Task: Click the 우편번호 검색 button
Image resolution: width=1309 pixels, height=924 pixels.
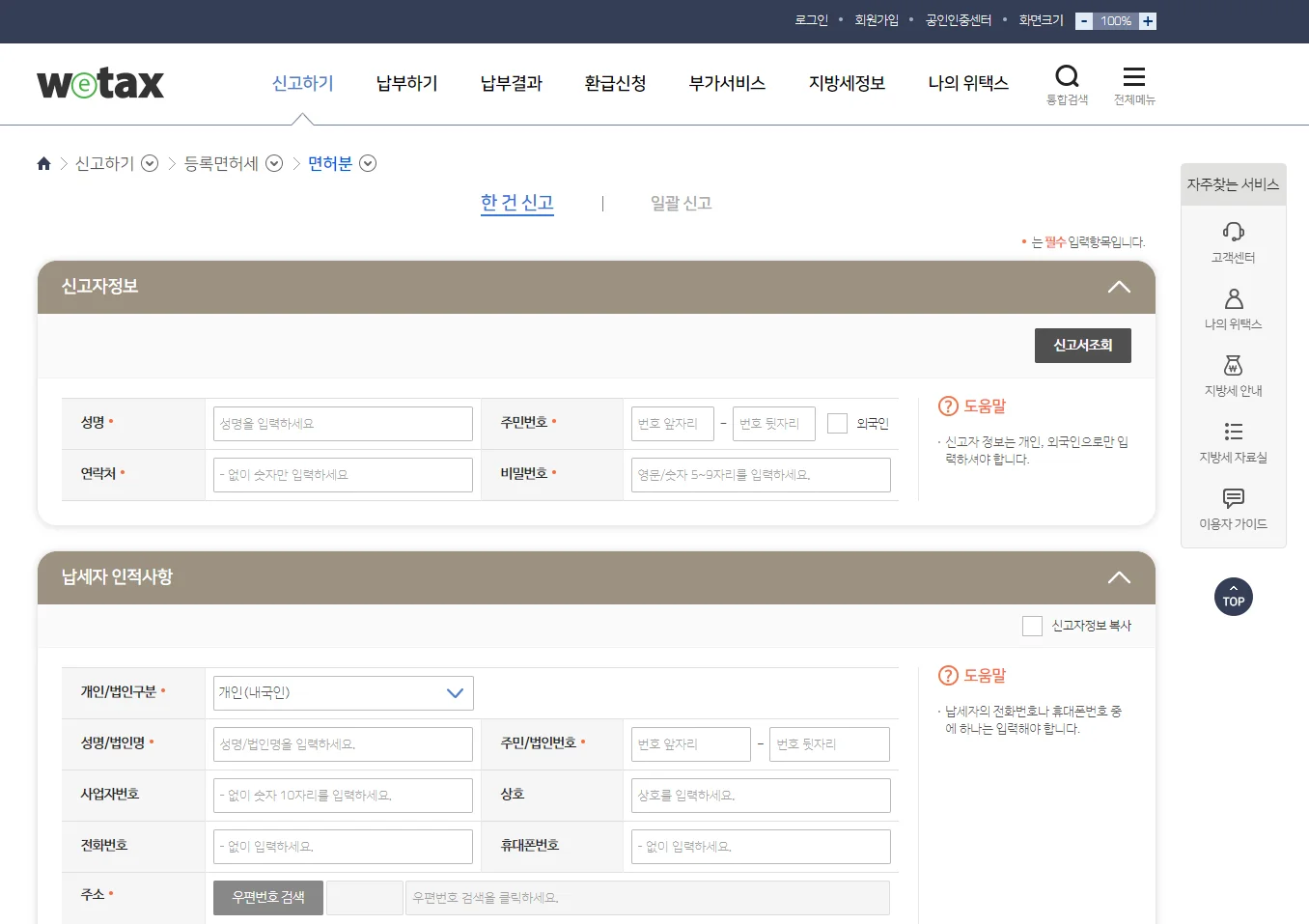Action: (268, 898)
